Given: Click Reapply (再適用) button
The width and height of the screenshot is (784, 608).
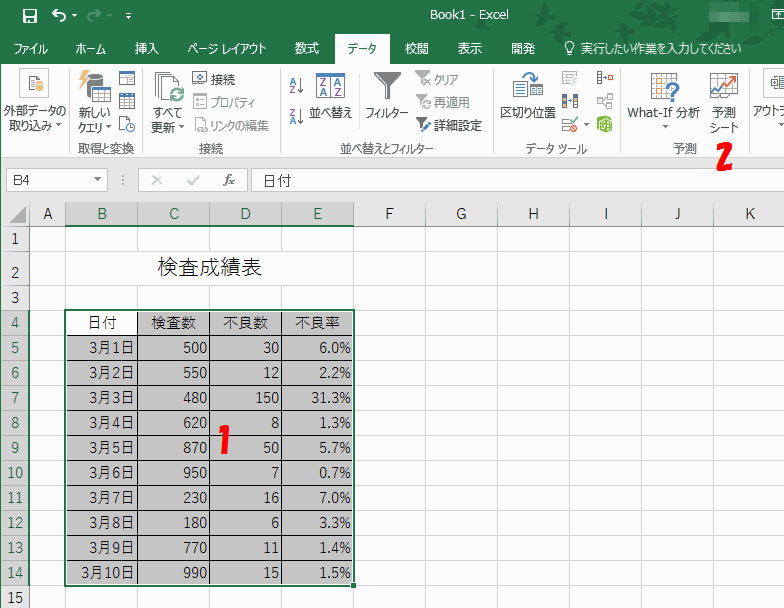Looking at the screenshot, I should click(x=443, y=102).
